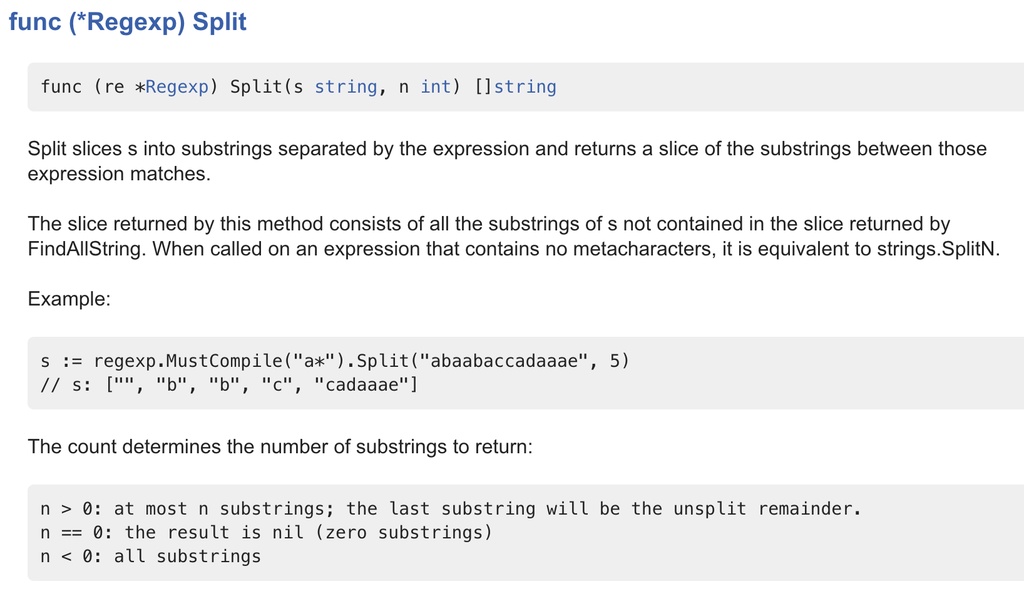Click the "n > 0" rule line
Screen dimensions: 1024x601
(450, 509)
